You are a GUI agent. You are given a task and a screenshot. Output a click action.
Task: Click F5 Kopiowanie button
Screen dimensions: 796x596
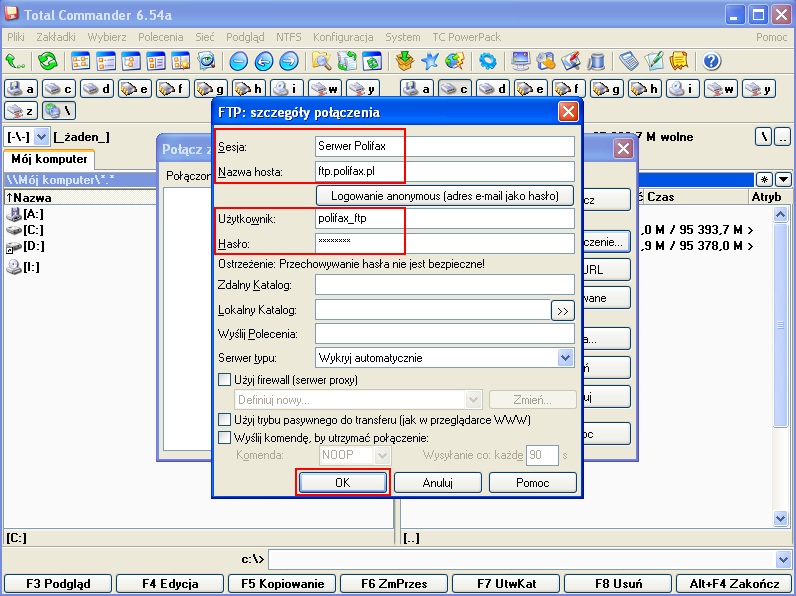click(x=282, y=584)
